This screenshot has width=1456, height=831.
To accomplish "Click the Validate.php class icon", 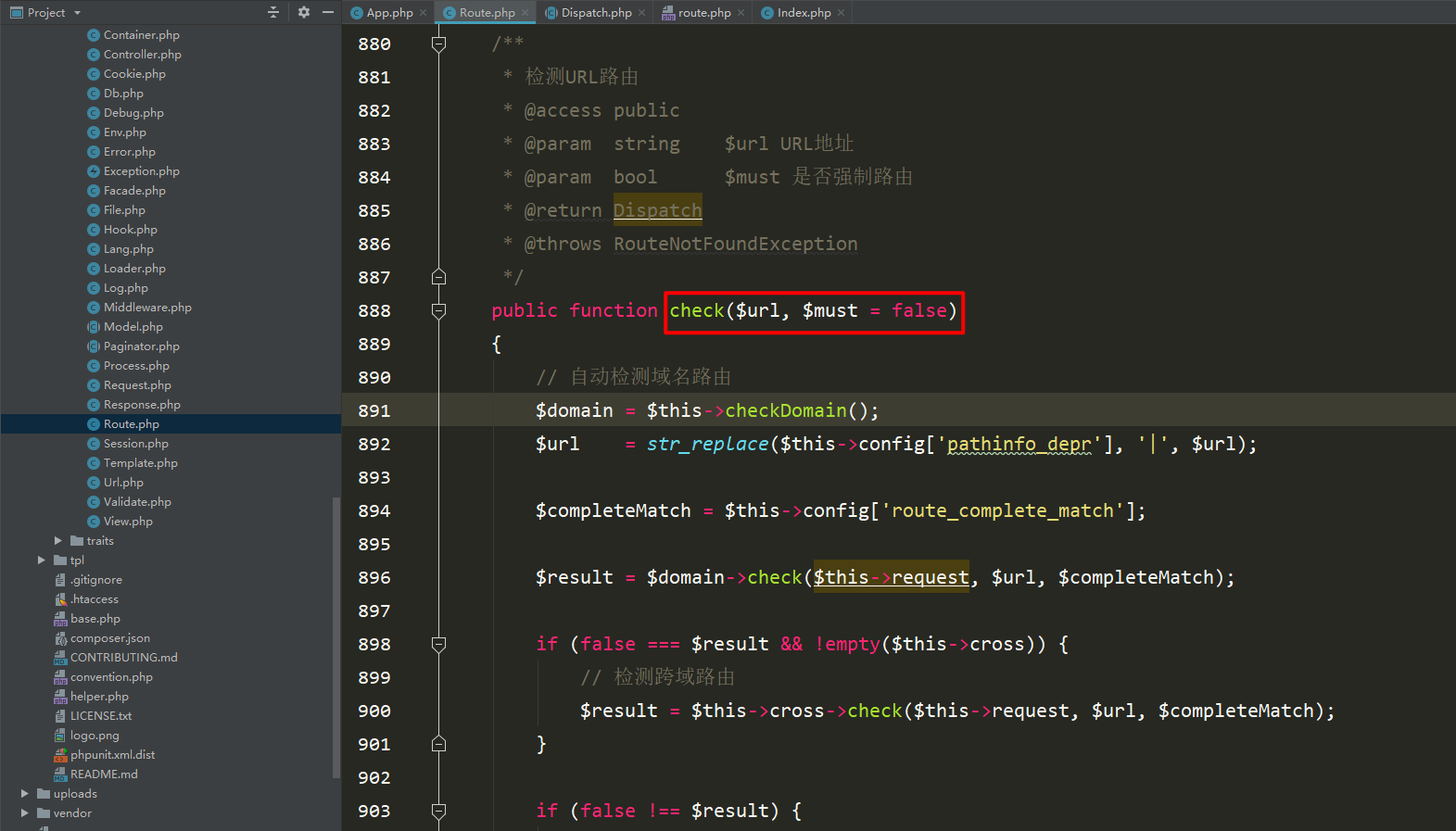I will coord(94,502).
